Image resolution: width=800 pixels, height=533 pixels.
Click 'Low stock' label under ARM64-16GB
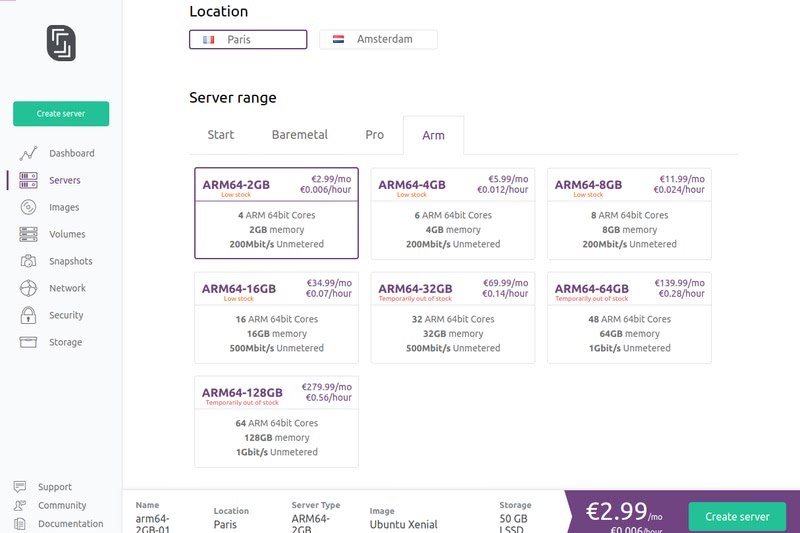238,299
